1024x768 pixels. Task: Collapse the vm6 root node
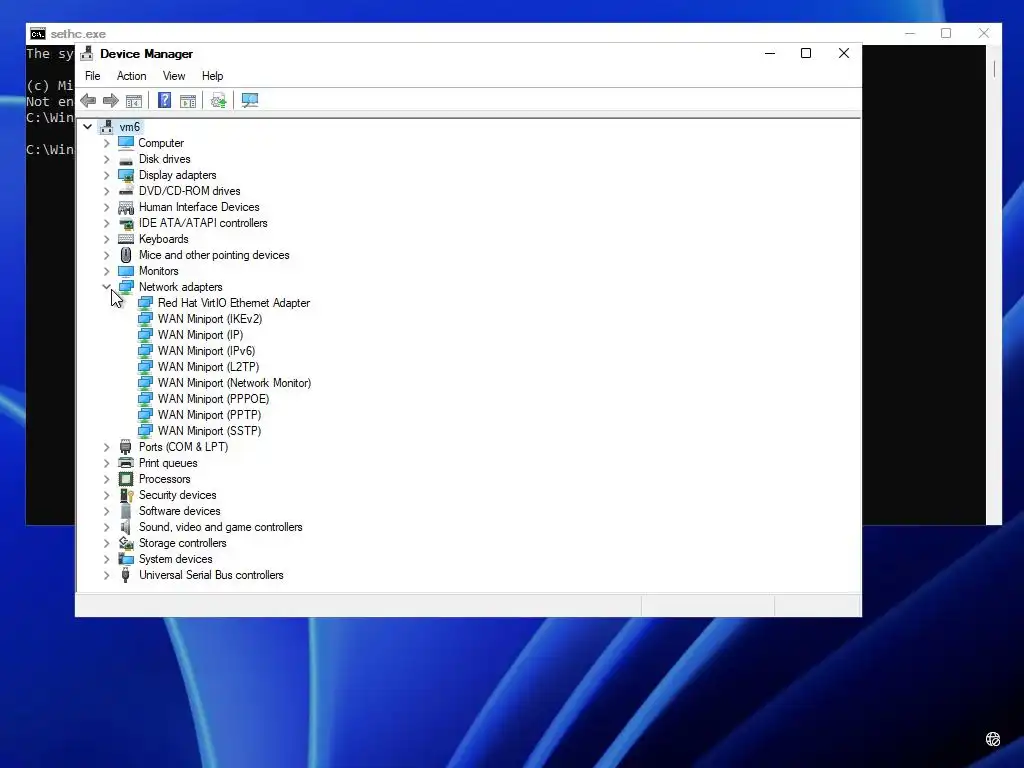click(88, 127)
